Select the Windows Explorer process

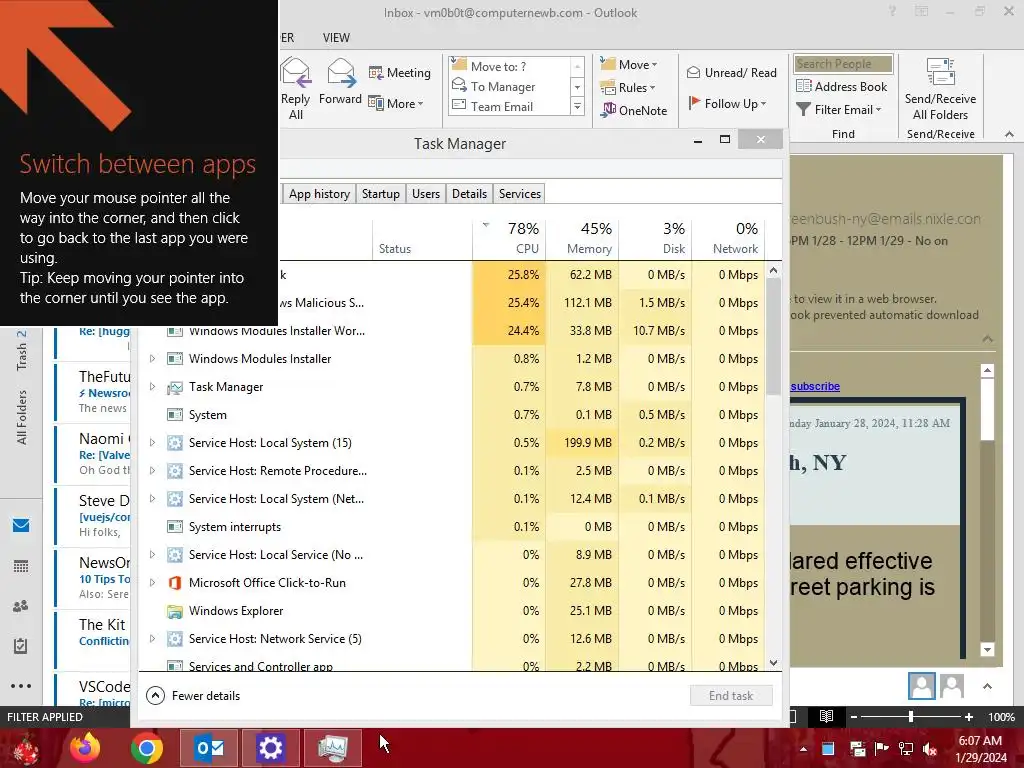[451, 611]
